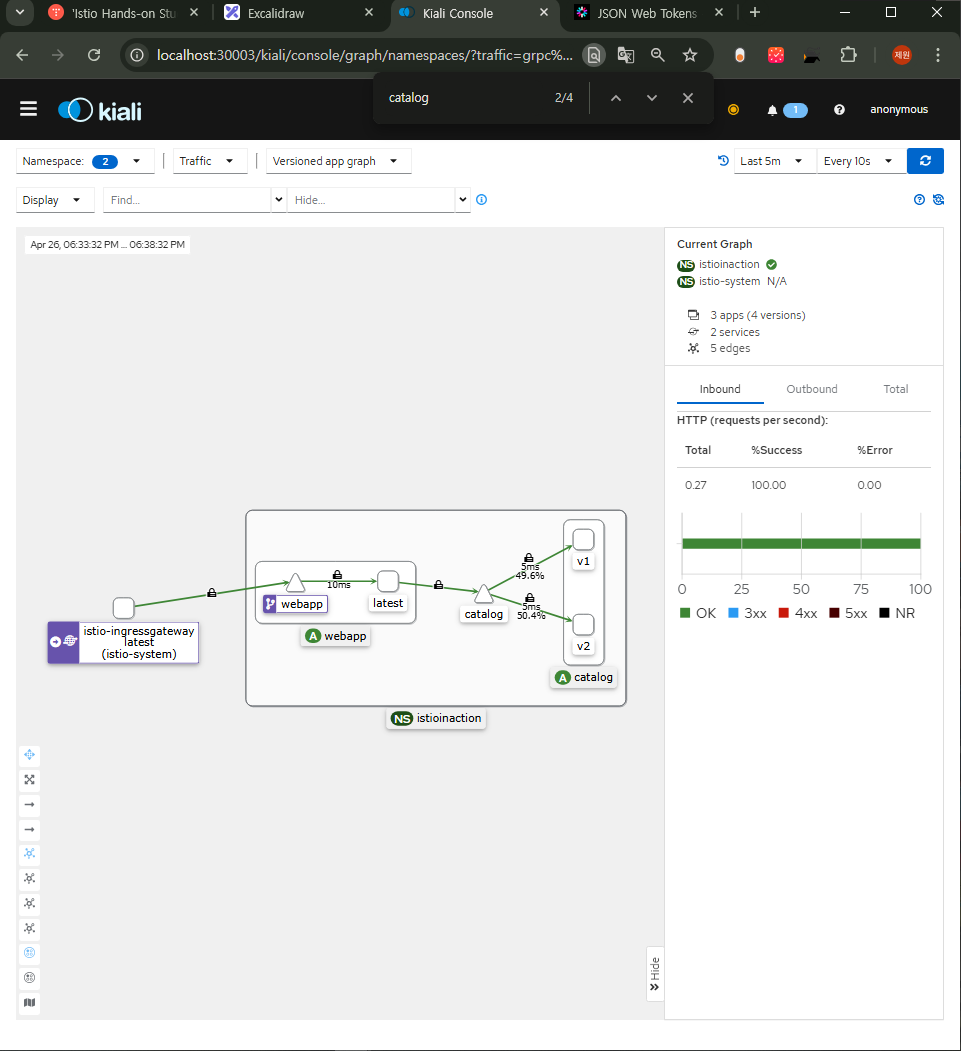Image resolution: width=961 pixels, height=1051 pixels.
Task: Select the catalog service triangle node
Action: [483, 593]
